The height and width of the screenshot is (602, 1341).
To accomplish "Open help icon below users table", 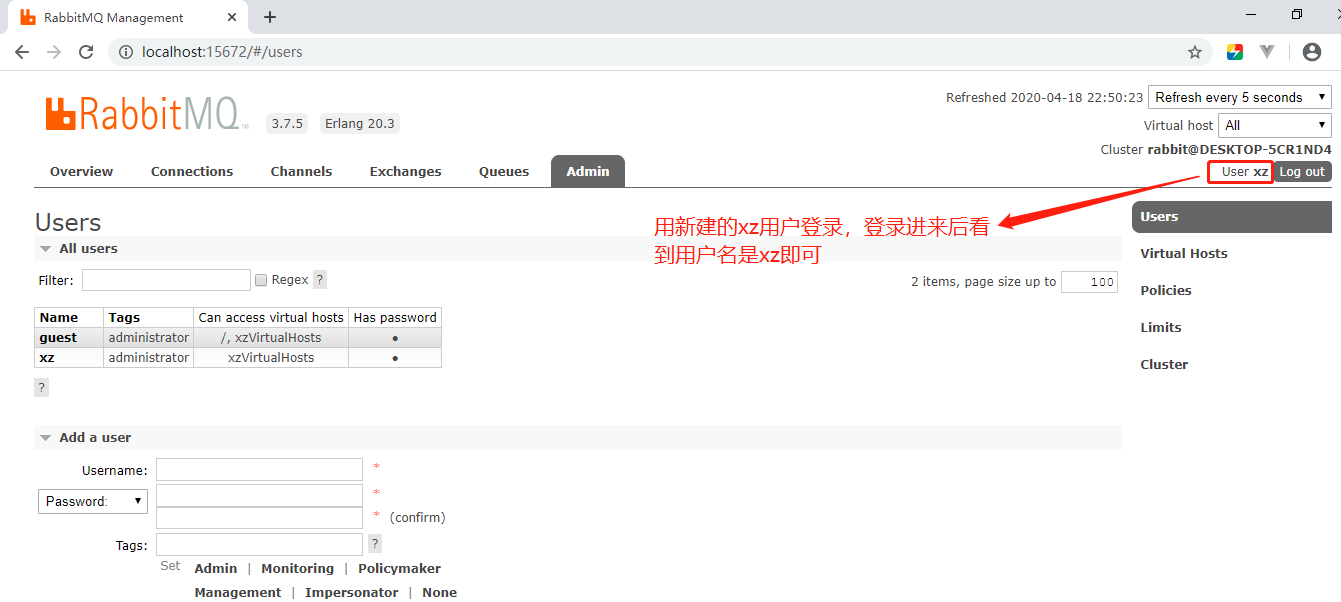I will pyautogui.click(x=41, y=388).
